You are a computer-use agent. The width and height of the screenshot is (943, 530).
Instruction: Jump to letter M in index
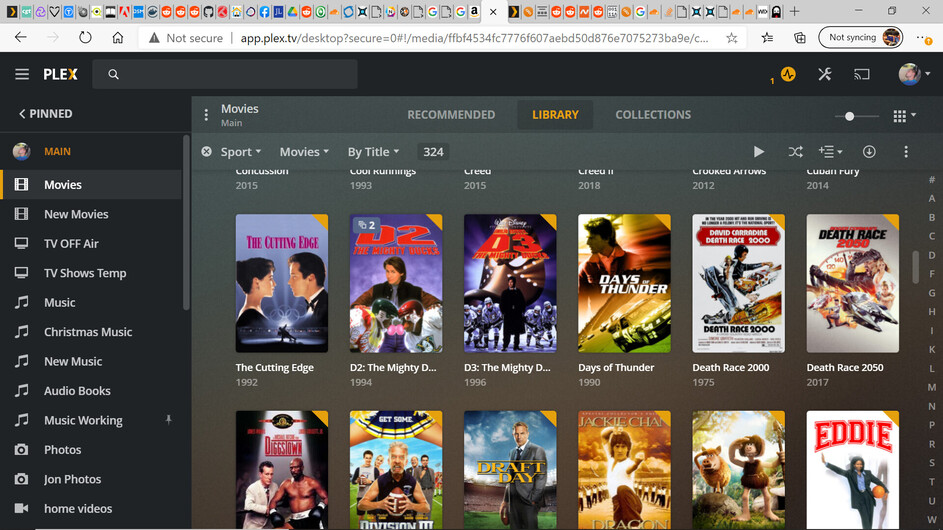pyautogui.click(x=932, y=387)
